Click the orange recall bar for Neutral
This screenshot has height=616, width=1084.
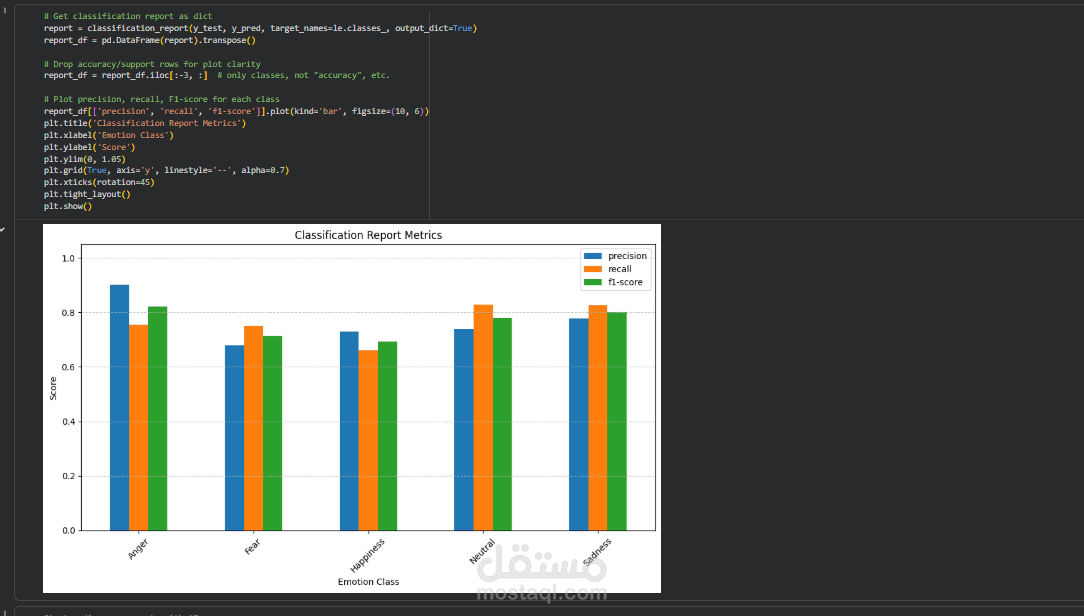(483, 418)
